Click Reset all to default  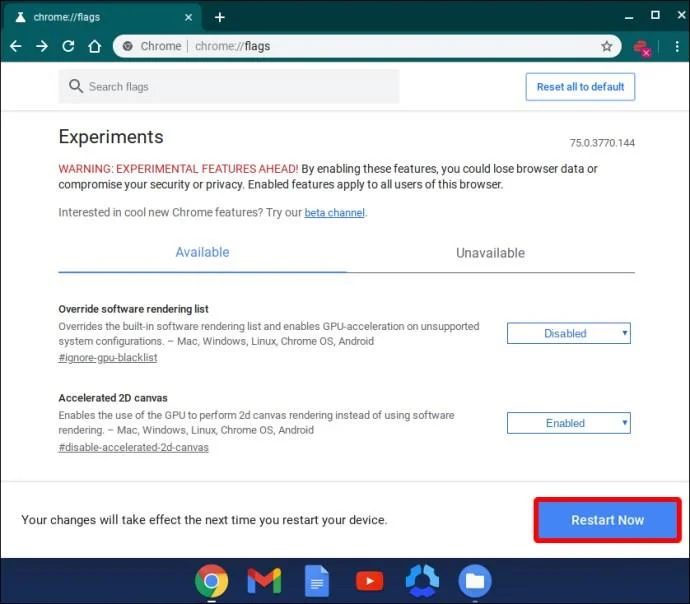pos(580,87)
